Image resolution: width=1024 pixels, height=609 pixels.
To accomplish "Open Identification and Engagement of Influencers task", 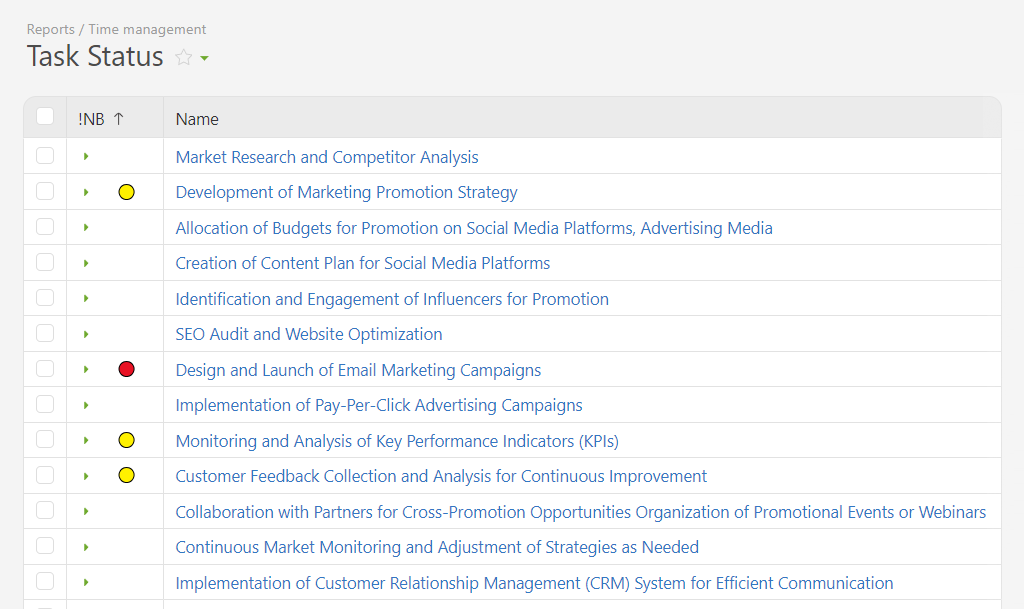I will coord(392,299).
